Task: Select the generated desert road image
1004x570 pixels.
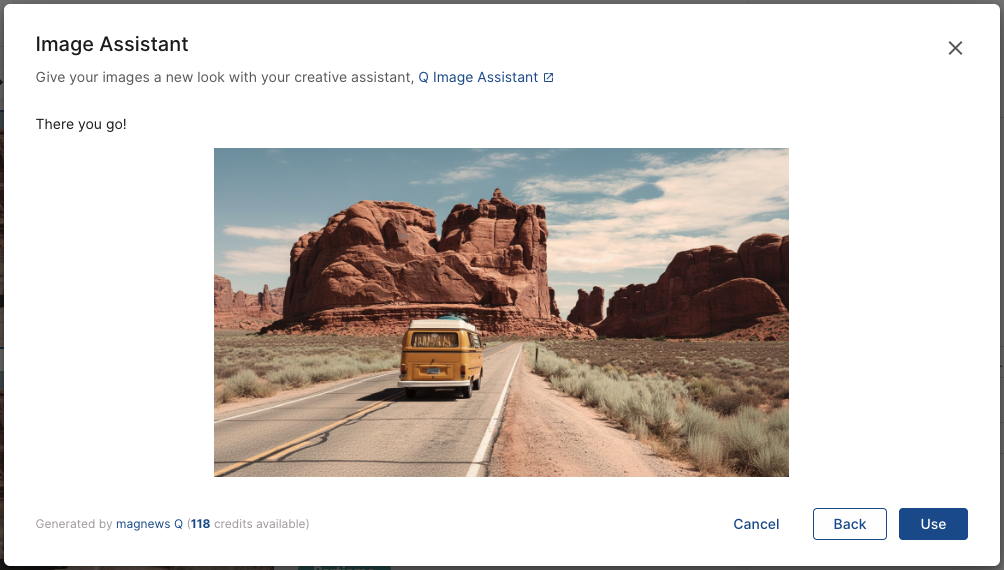Action: click(x=501, y=313)
